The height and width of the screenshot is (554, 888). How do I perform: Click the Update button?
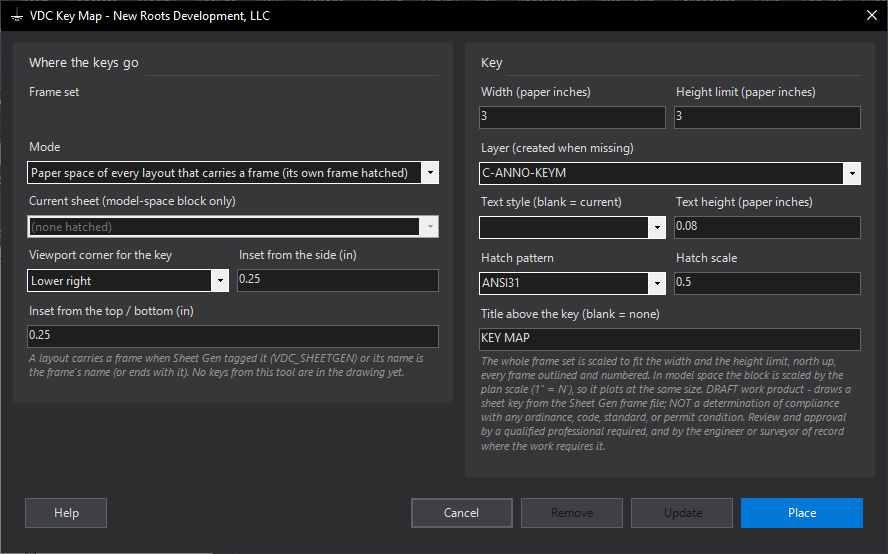click(682, 513)
